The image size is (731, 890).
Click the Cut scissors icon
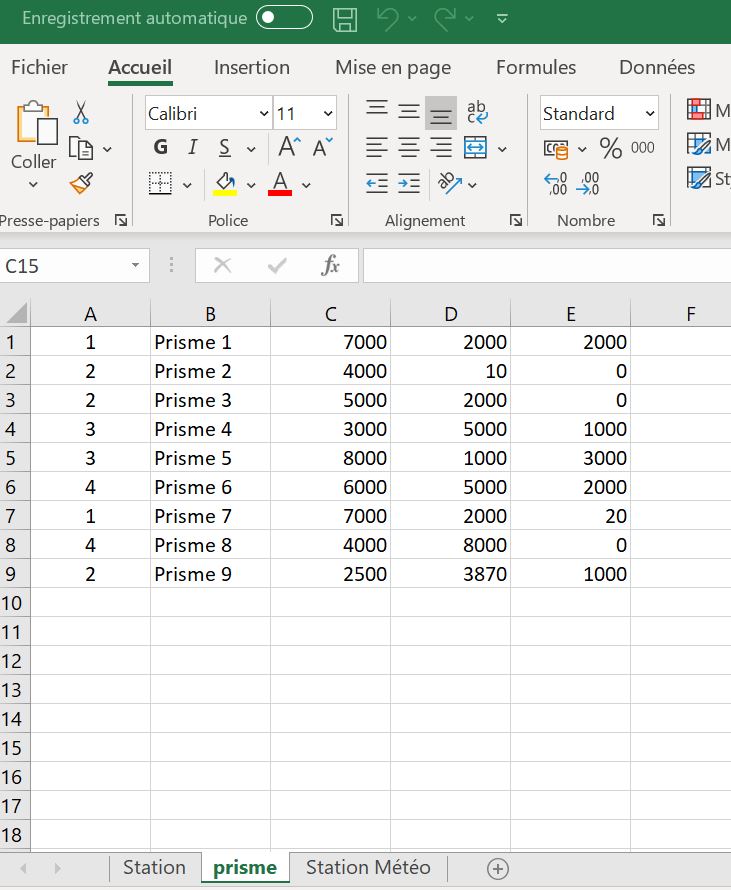(81, 112)
